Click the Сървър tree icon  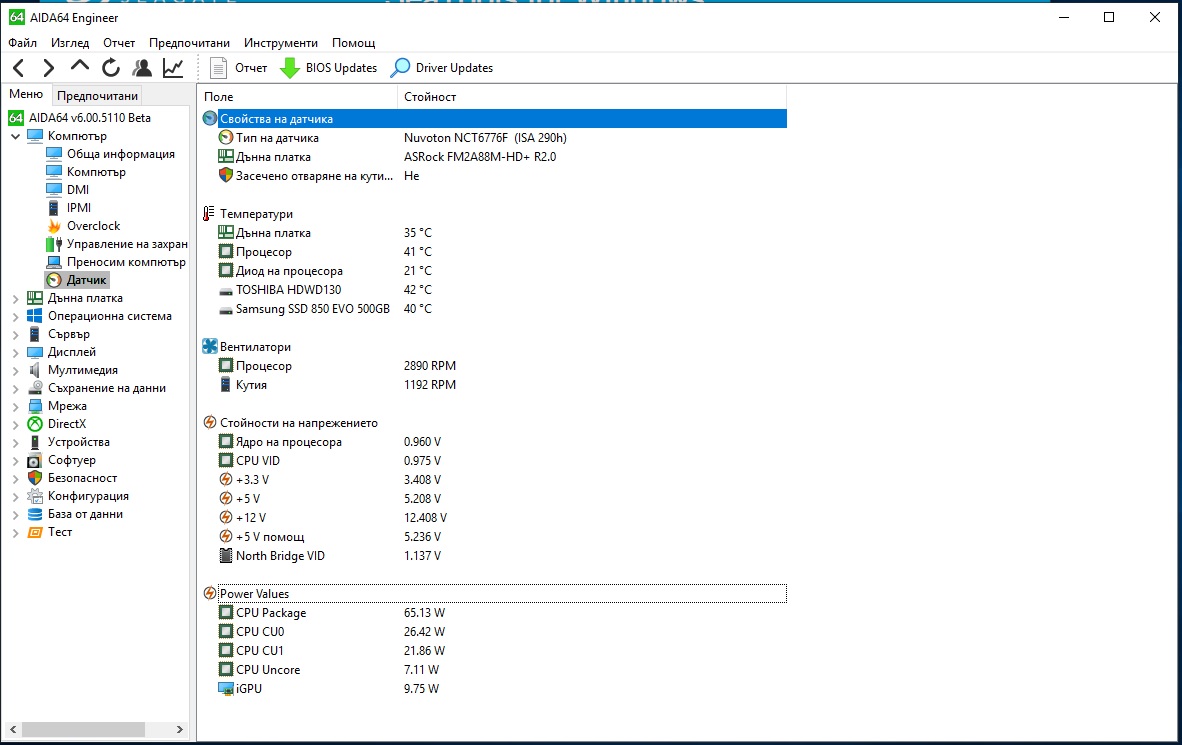[35, 334]
